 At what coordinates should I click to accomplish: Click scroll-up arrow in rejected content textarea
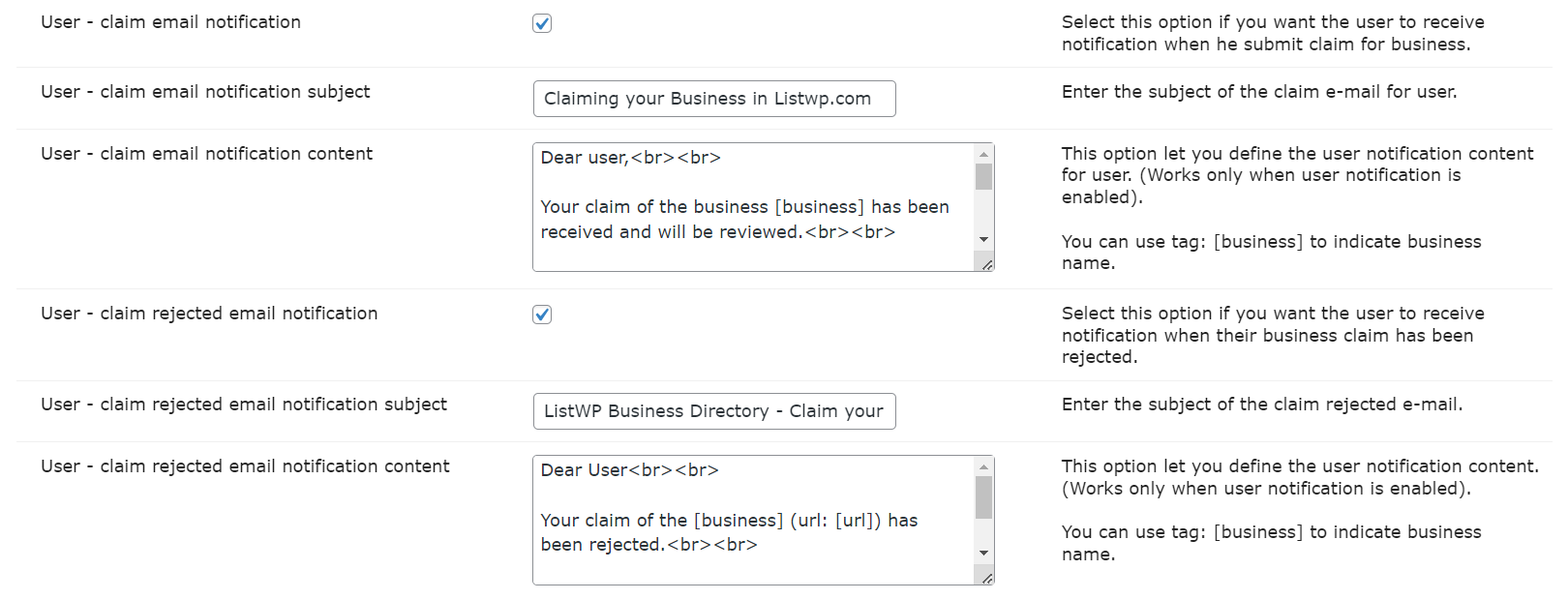click(983, 466)
